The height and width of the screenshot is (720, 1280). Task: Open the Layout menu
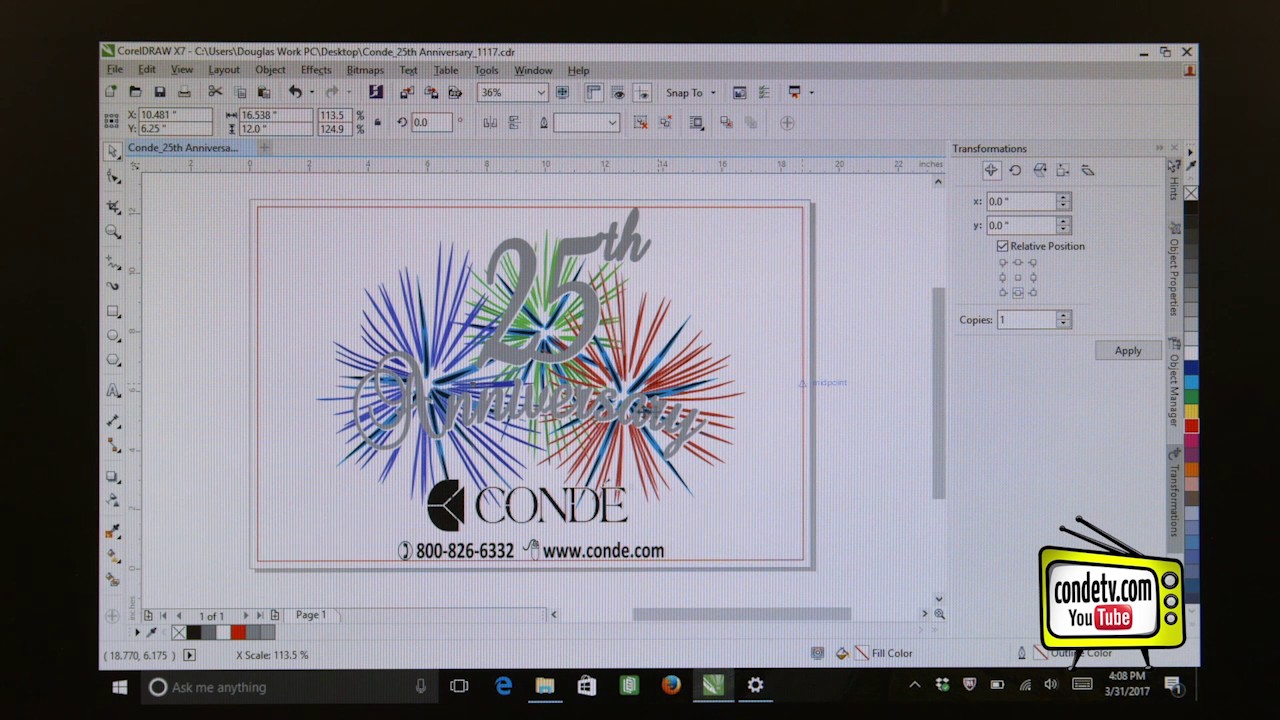(224, 70)
